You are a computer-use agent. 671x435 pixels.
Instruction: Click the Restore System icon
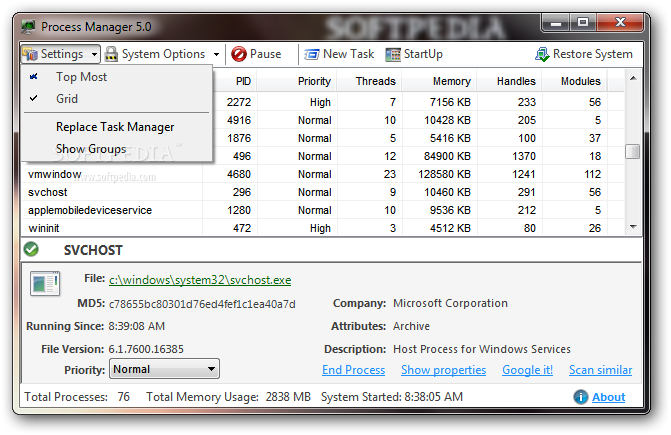[x=542, y=54]
